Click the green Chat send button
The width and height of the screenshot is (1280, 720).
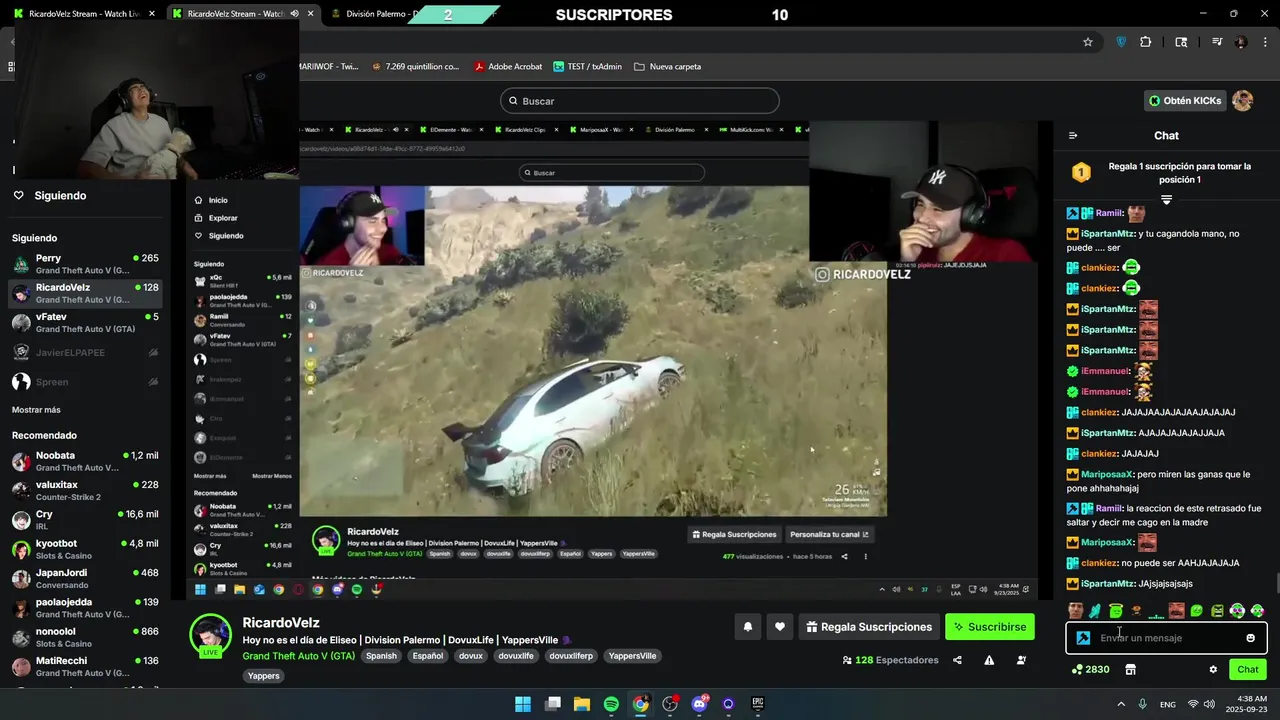pos(1248,670)
